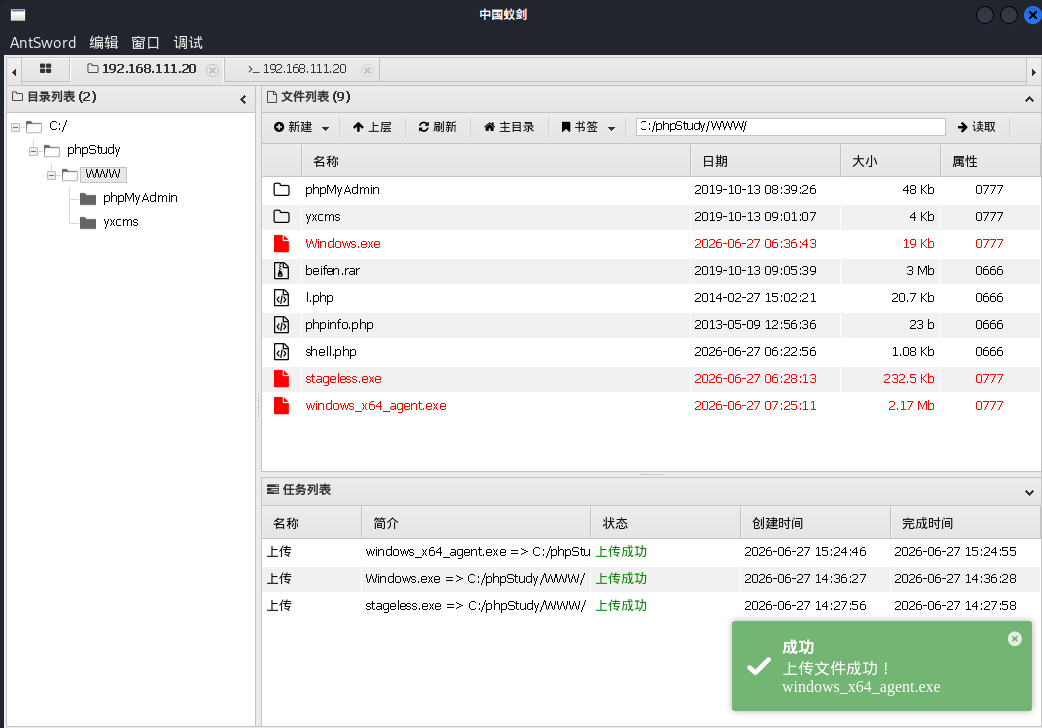Image resolution: width=1042 pixels, height=728 pixels.
Task: Select the Windows.exe file name
Action: click(x=343, y=243)
